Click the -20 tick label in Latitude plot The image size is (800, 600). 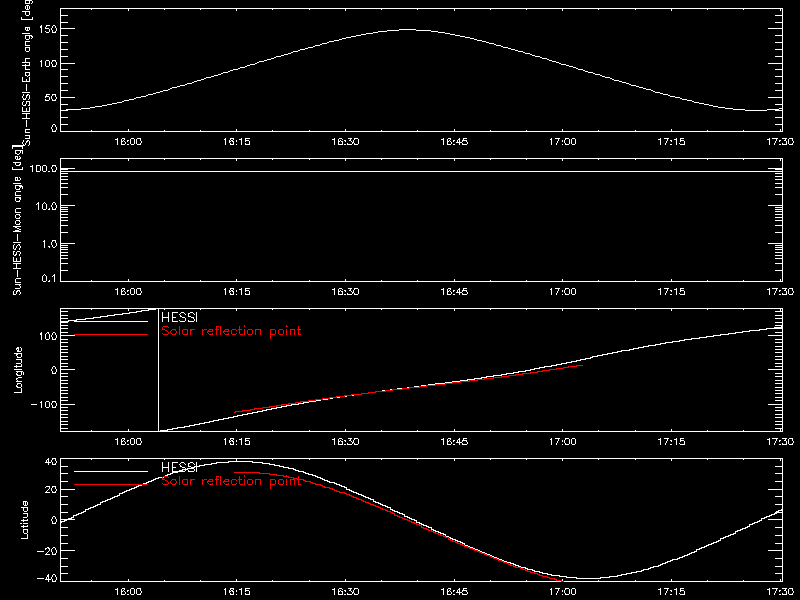[x=47, y=551]
